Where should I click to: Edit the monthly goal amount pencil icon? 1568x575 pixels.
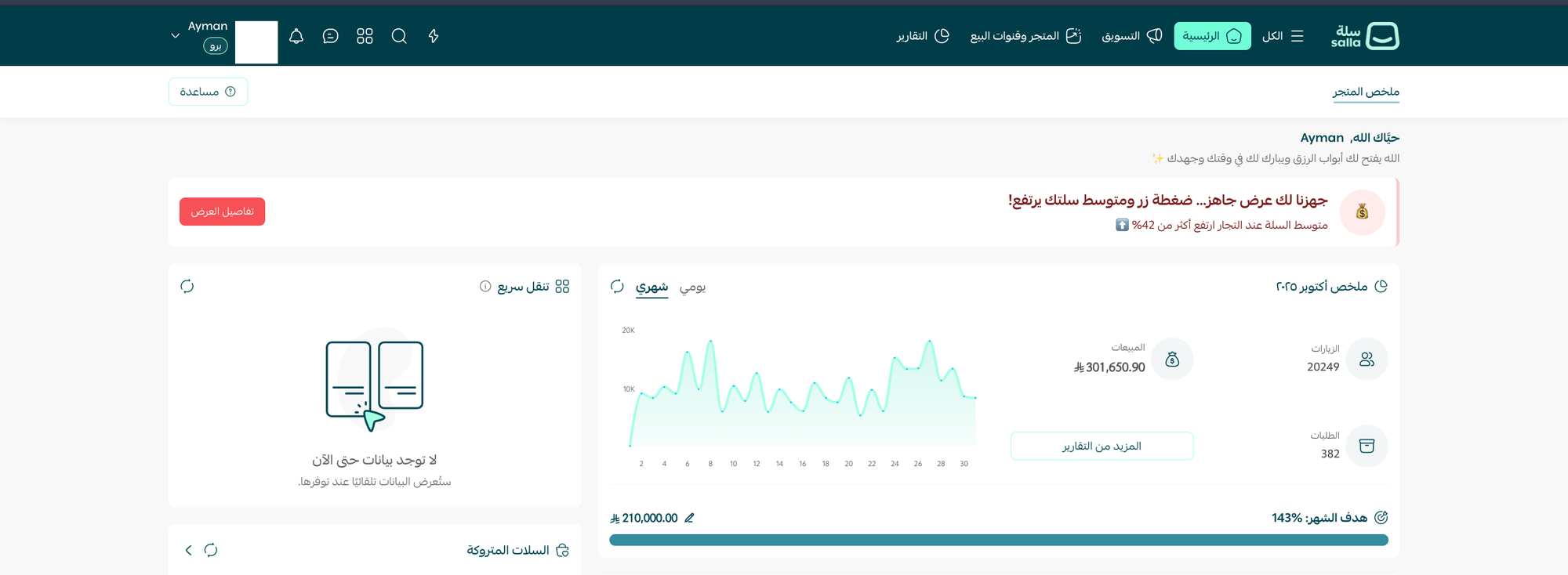click(689, 518)
